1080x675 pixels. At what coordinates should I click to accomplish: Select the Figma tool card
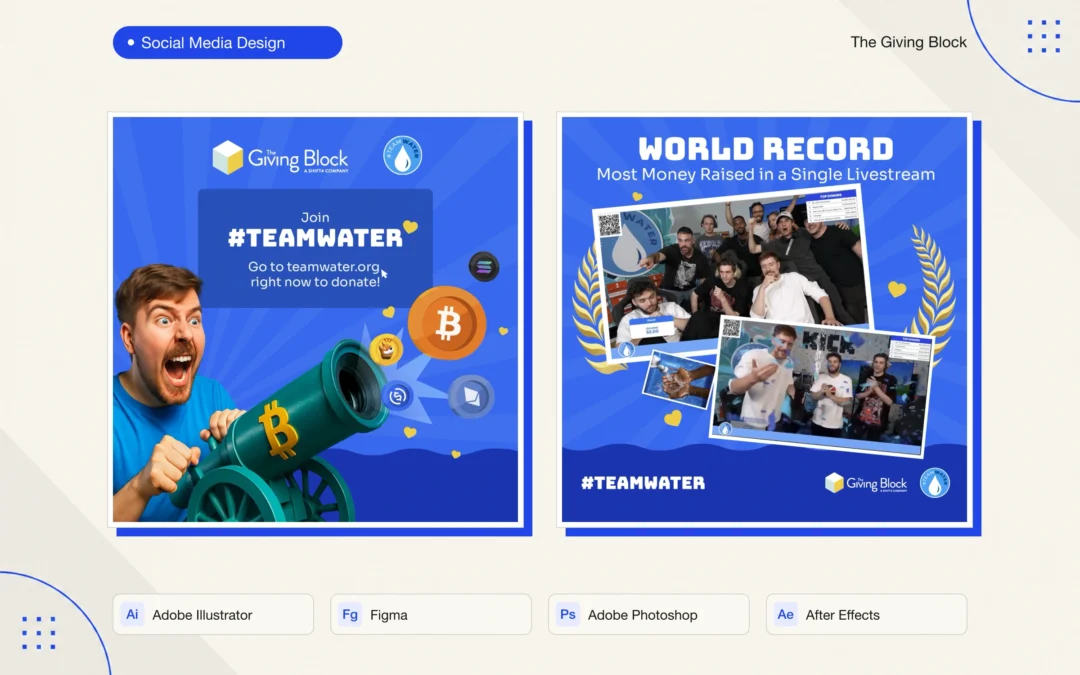[430, 614]
